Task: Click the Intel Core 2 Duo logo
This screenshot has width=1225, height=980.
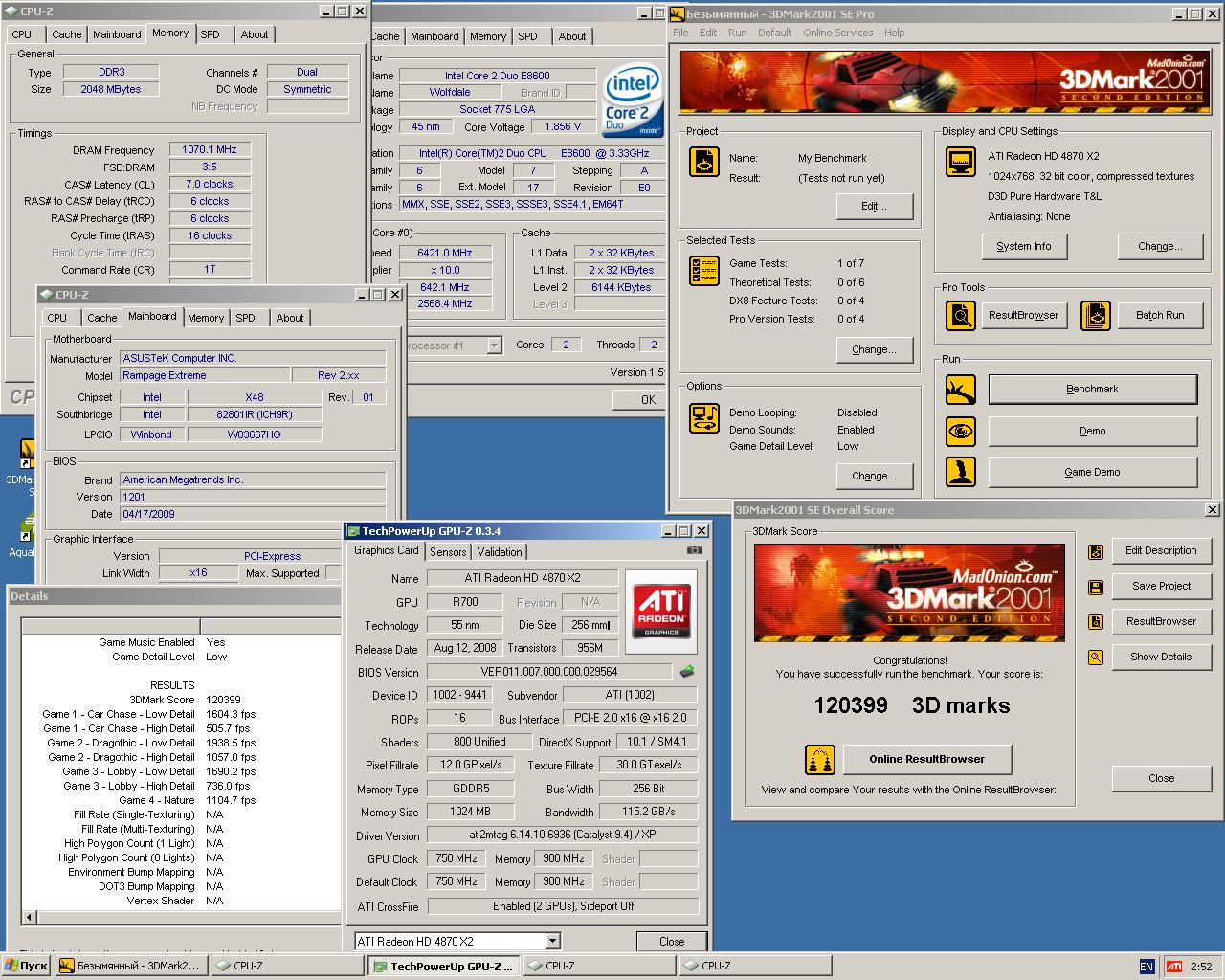Action: click(x=634, y=100)
